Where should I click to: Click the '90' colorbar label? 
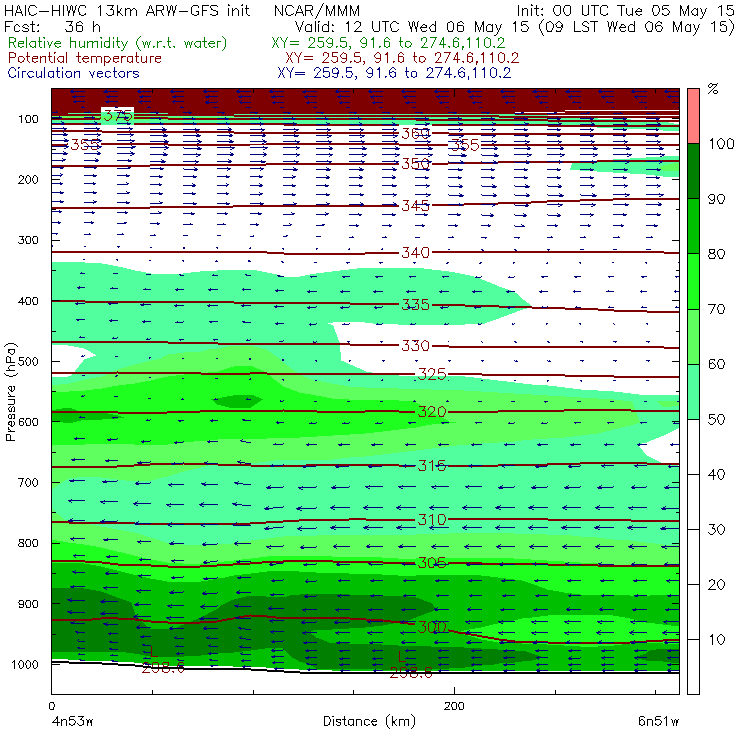tap(716, 199)
